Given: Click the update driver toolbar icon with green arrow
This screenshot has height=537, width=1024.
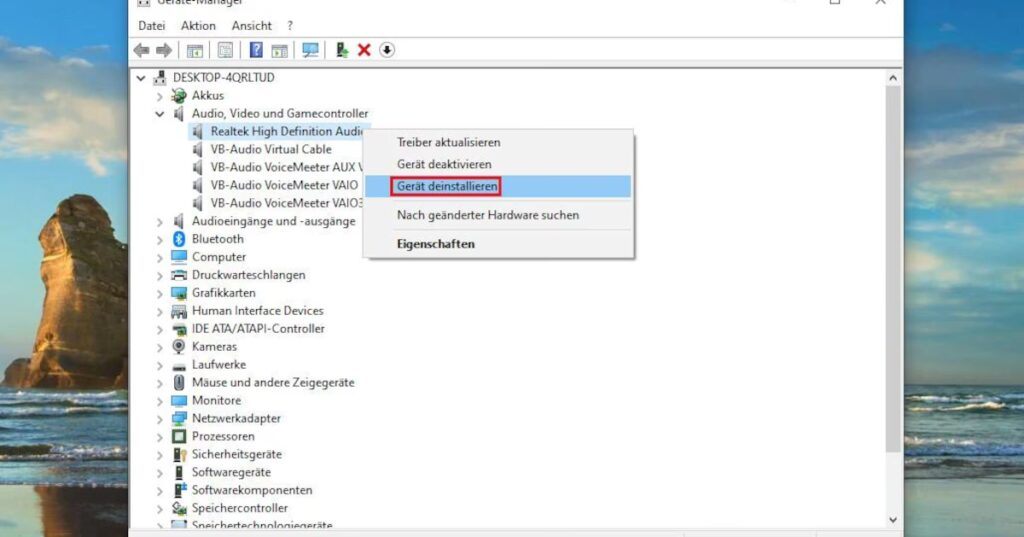Looking at the screenshot, I should click(342, 50).
